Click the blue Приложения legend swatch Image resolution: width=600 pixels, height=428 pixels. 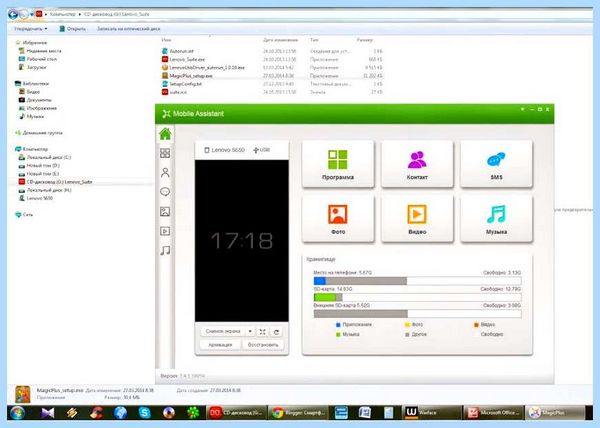coord(338,325)
